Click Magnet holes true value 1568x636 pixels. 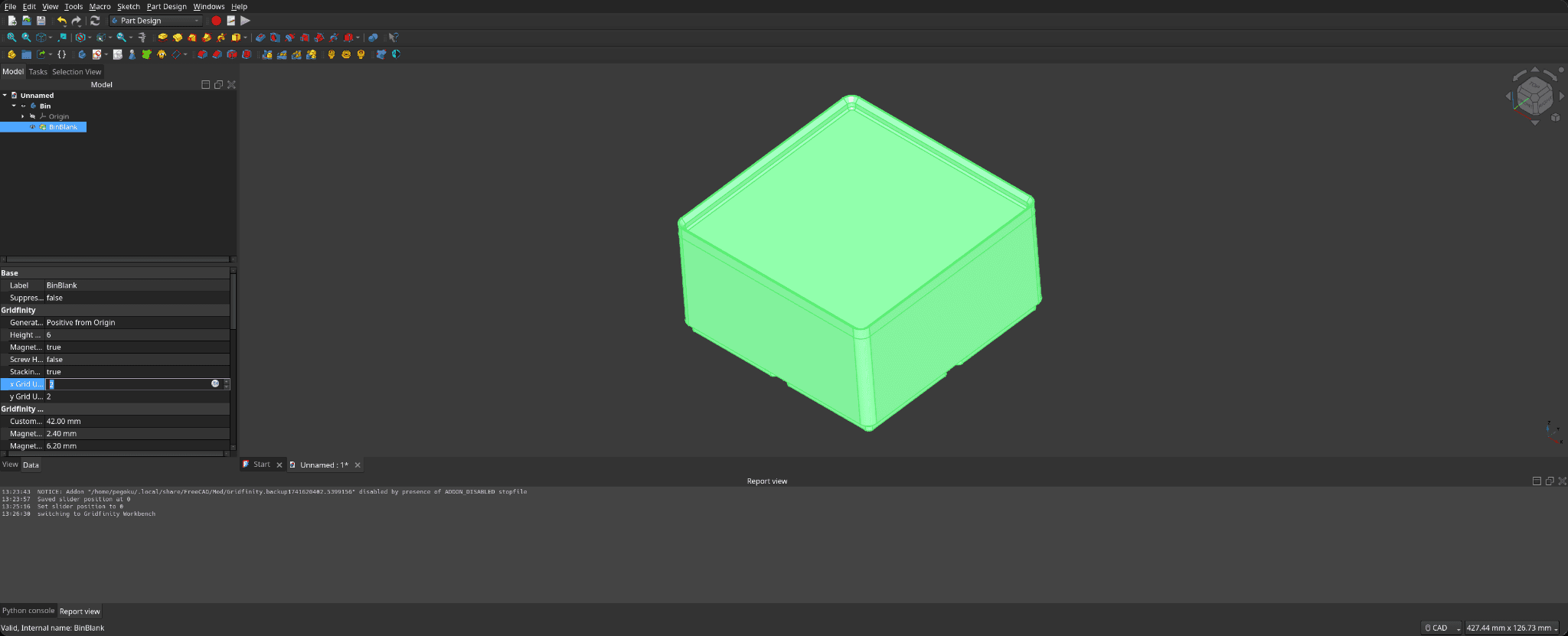(x=137, y=347)
